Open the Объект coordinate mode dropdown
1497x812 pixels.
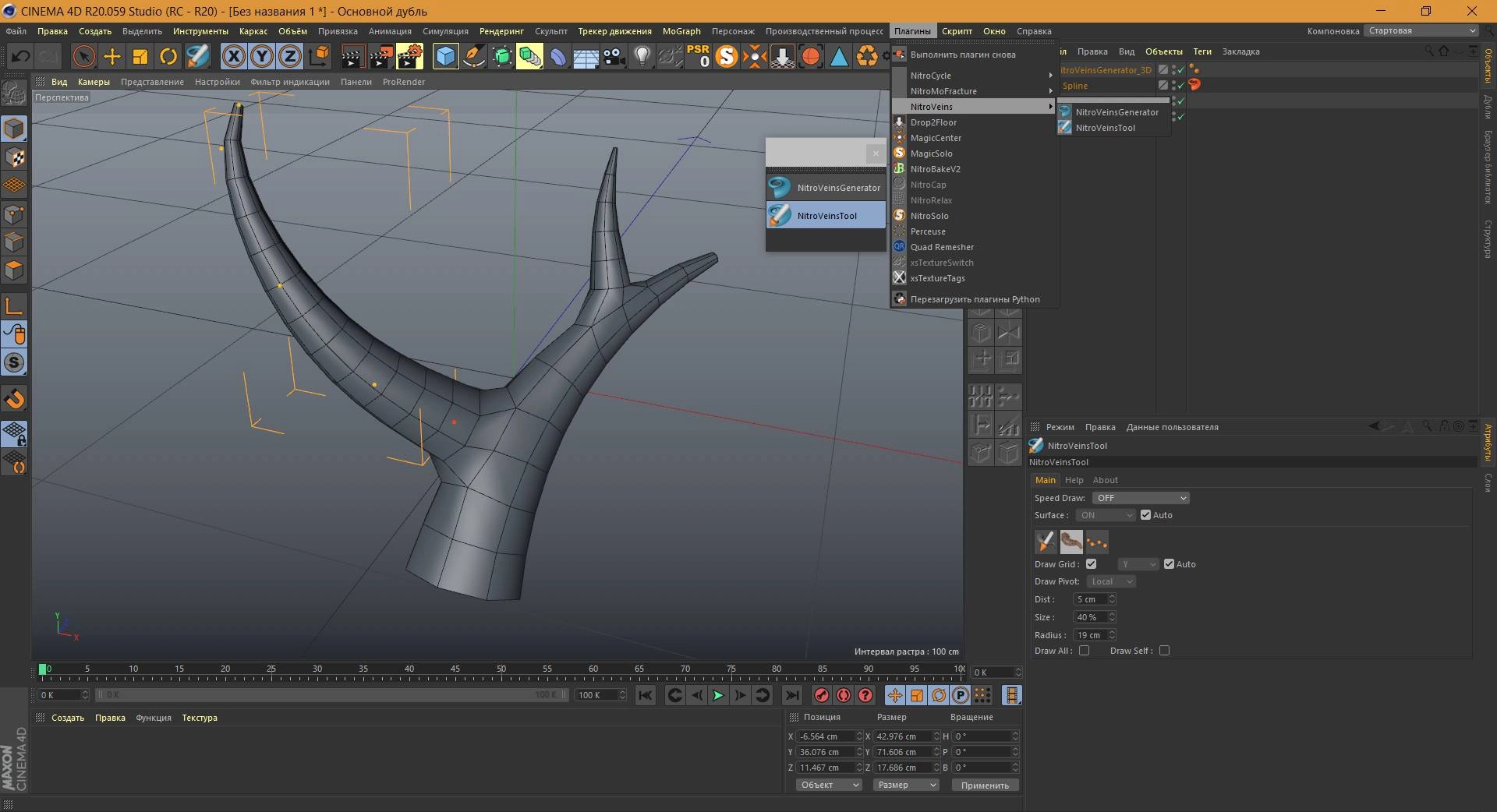point(828,785)
